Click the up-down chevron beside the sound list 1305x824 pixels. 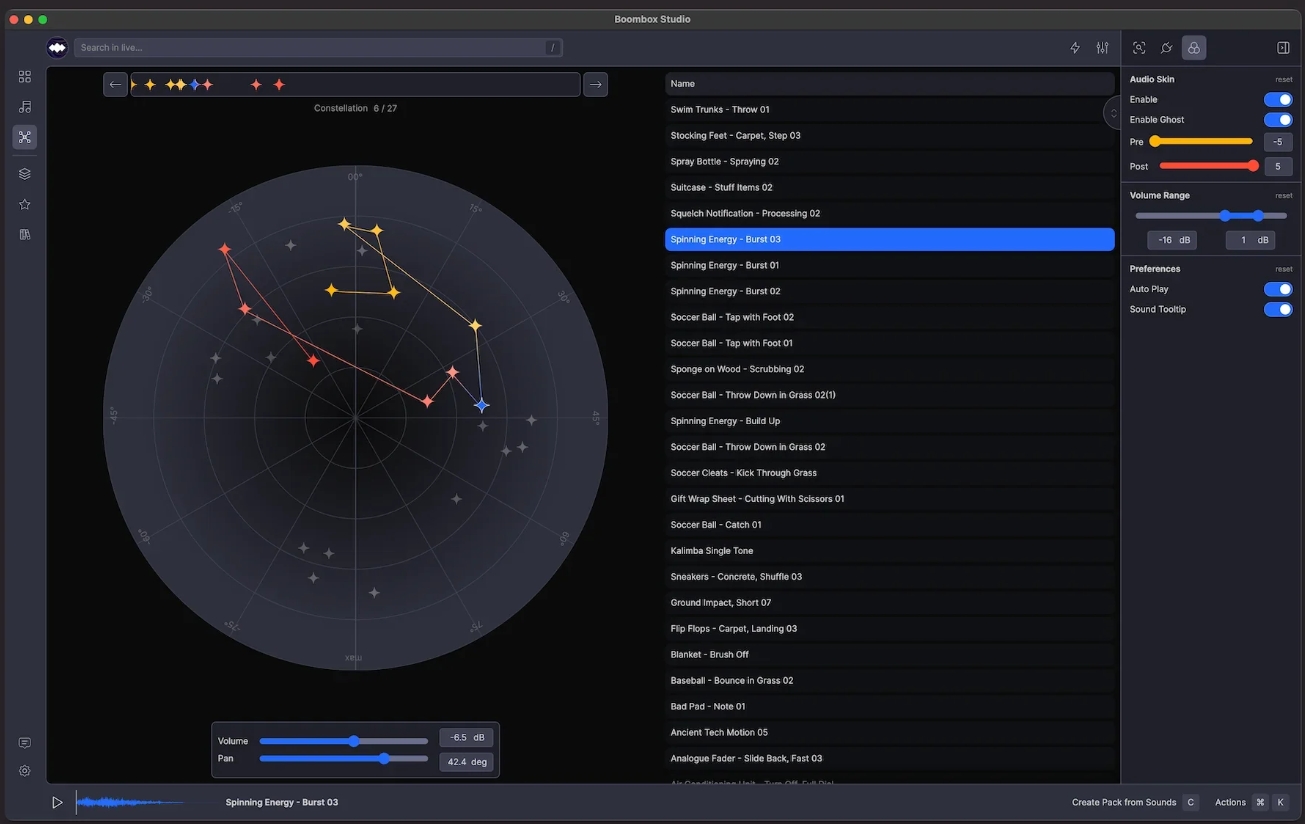coord(1113,113)
